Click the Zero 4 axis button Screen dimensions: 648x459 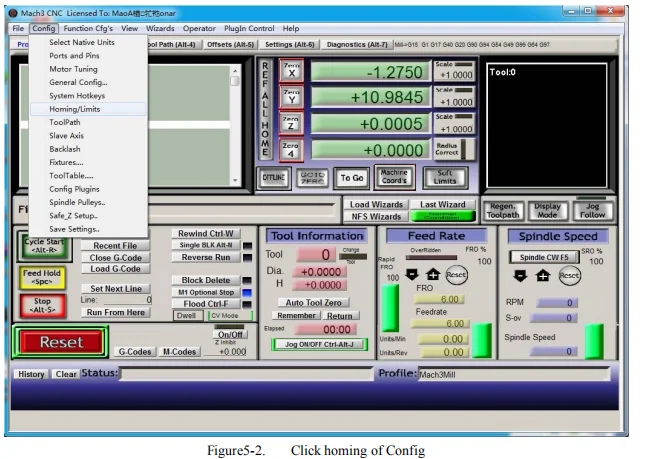tap(291, 150)
